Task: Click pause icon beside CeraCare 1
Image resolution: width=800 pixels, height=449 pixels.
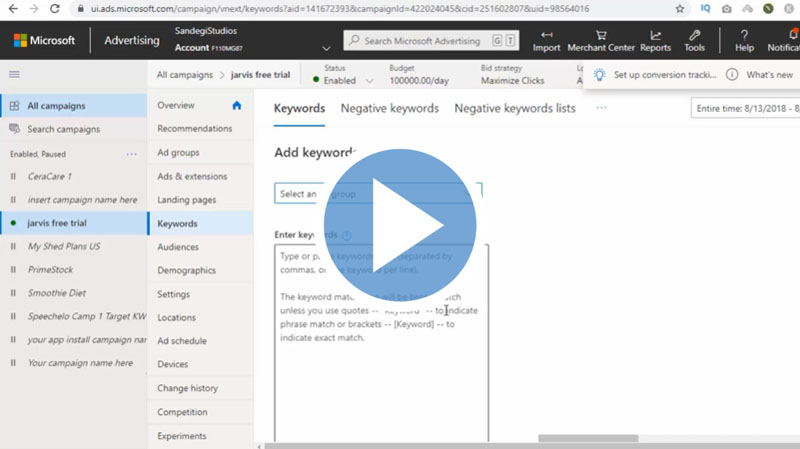Action: tap(13, 176)
